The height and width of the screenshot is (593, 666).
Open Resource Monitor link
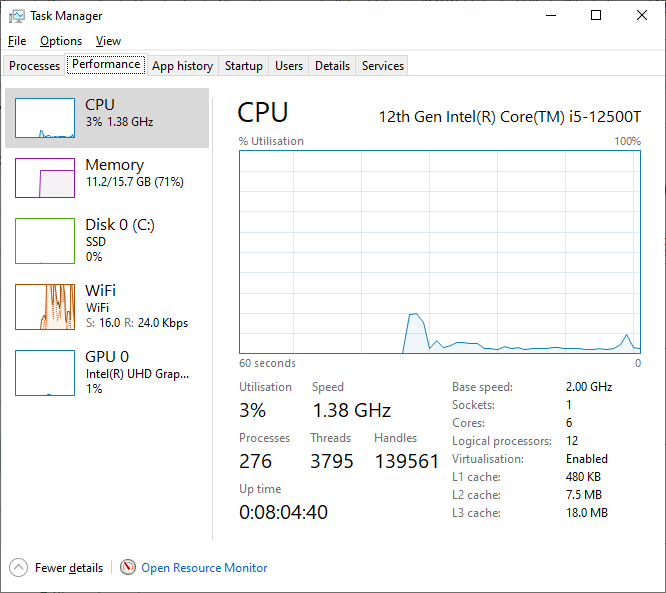[204, 568]
